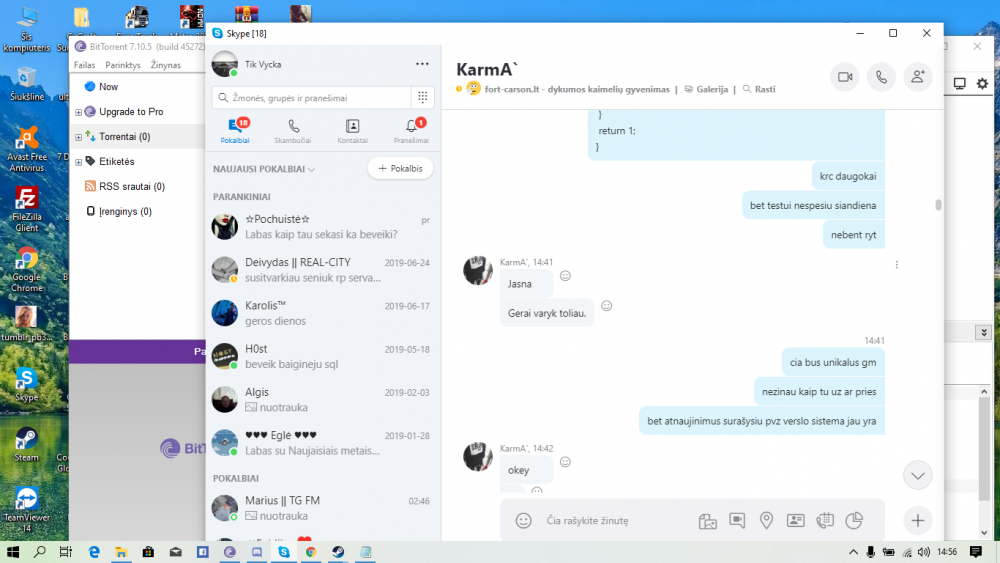Click the create poll icon
This screenshot has width=1000, height=563.
pos(854,521)
